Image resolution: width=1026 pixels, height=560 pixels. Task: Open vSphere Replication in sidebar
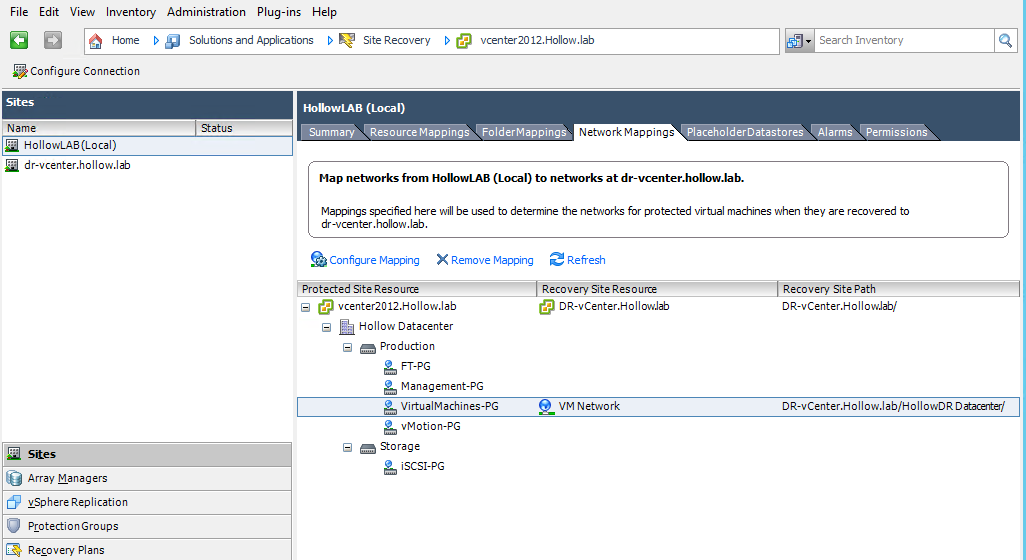(x=77, y=502)
